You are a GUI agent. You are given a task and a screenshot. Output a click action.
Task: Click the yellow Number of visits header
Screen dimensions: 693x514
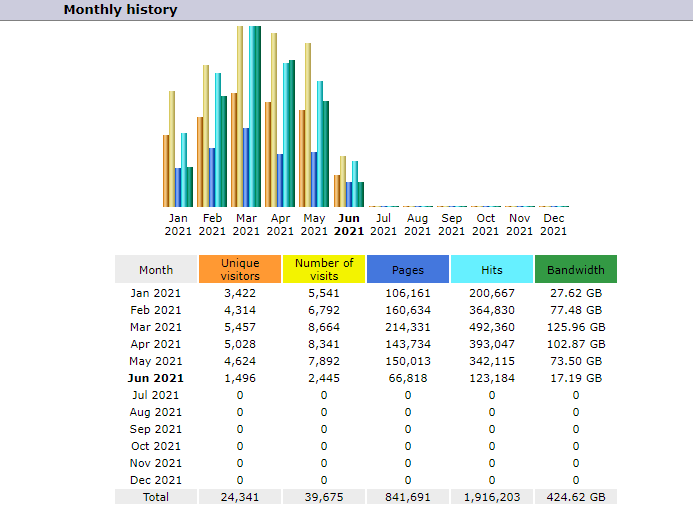[x=324, y=269]
